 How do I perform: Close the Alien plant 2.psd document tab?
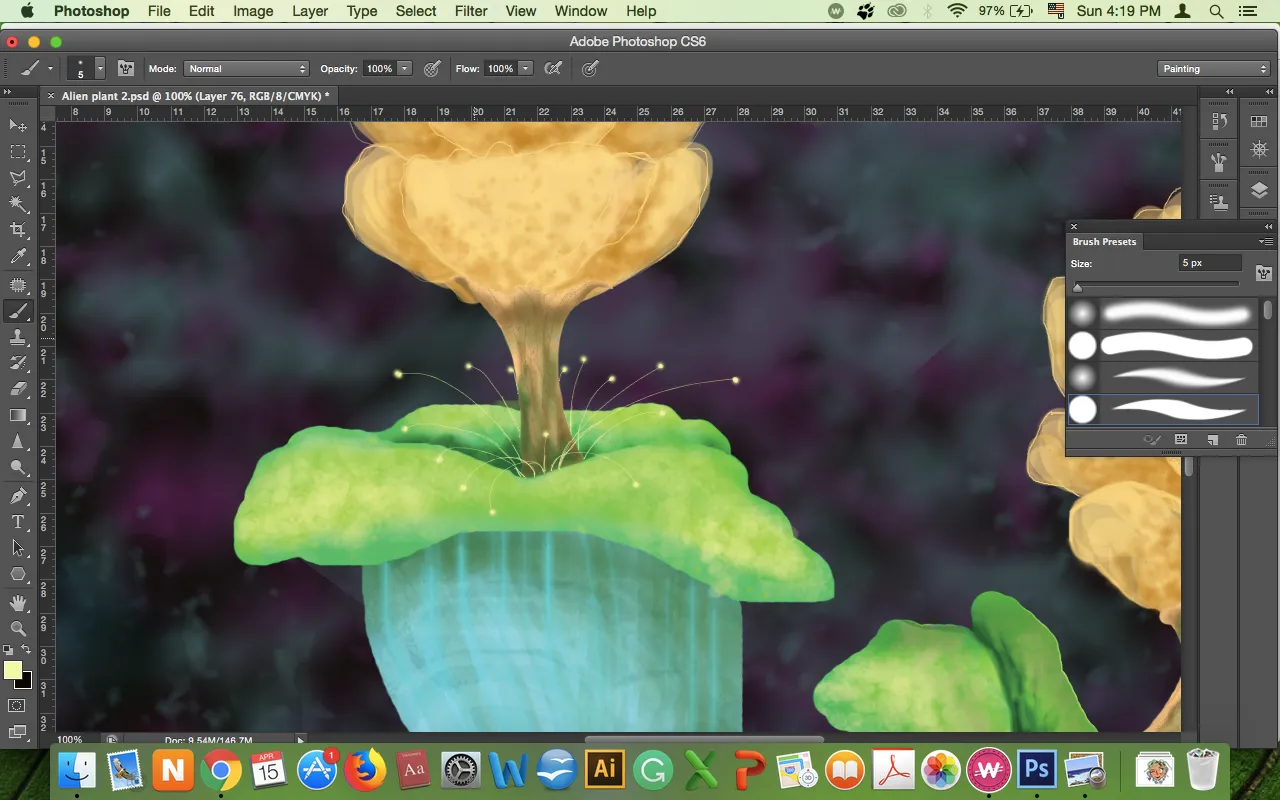[50, 96]
